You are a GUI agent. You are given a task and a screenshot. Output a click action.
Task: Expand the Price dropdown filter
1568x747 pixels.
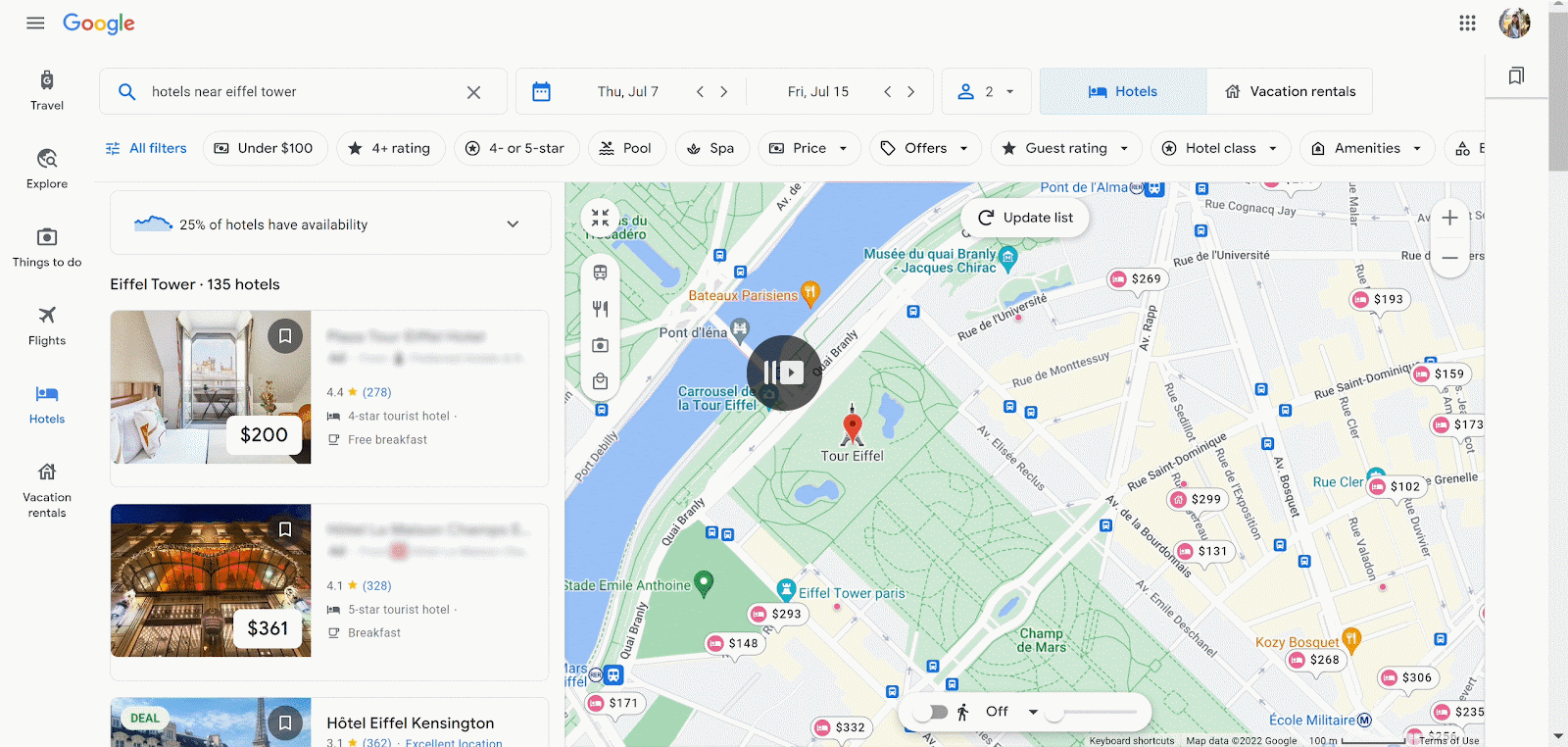808,148
